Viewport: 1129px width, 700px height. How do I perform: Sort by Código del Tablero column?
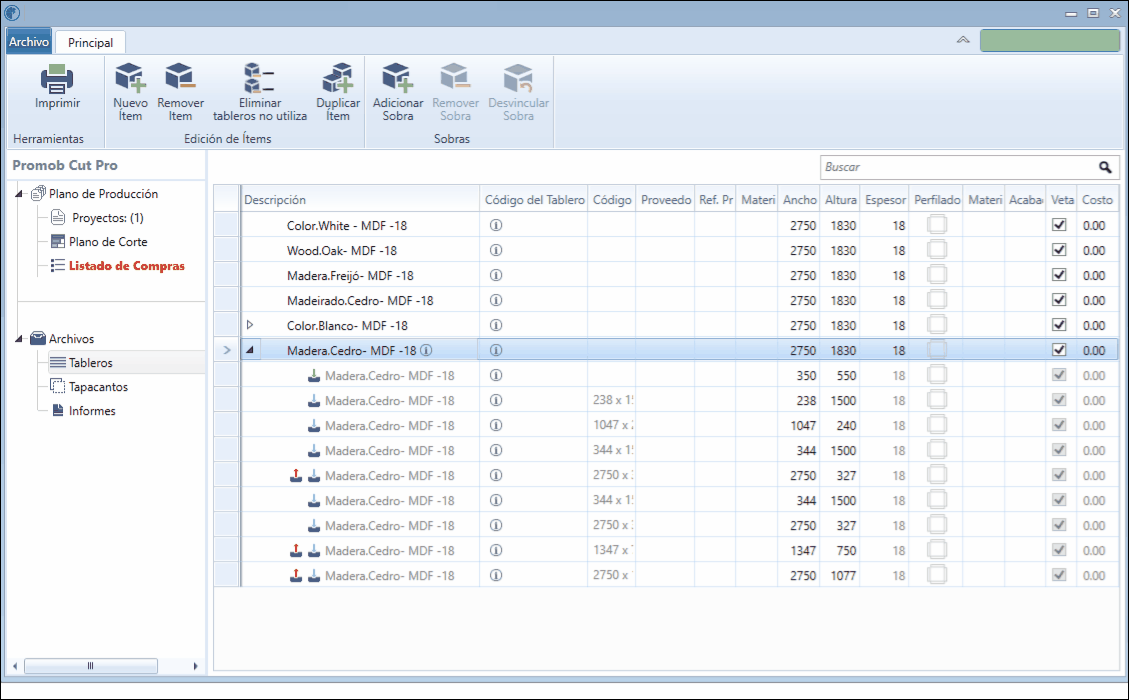pos(534,199)
